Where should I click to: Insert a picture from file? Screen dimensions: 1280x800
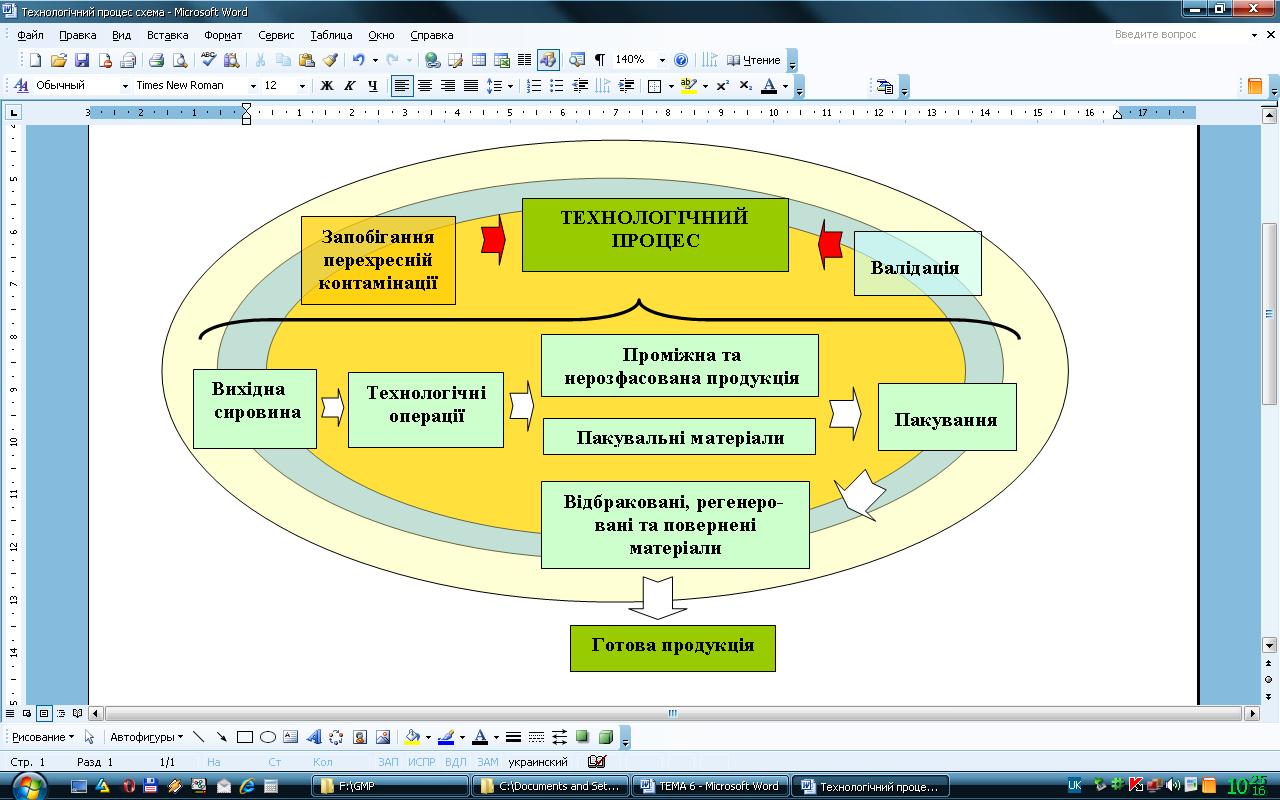382,737
